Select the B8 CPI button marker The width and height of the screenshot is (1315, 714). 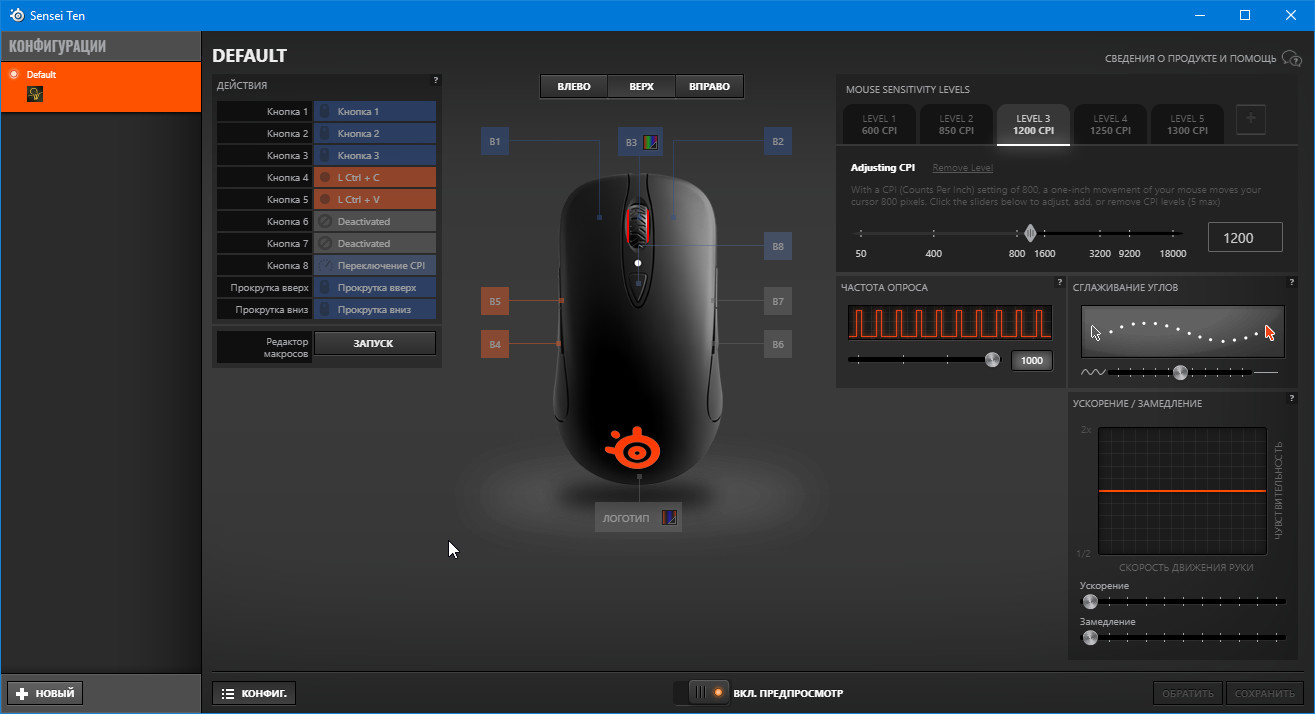(x=778, y=246)
